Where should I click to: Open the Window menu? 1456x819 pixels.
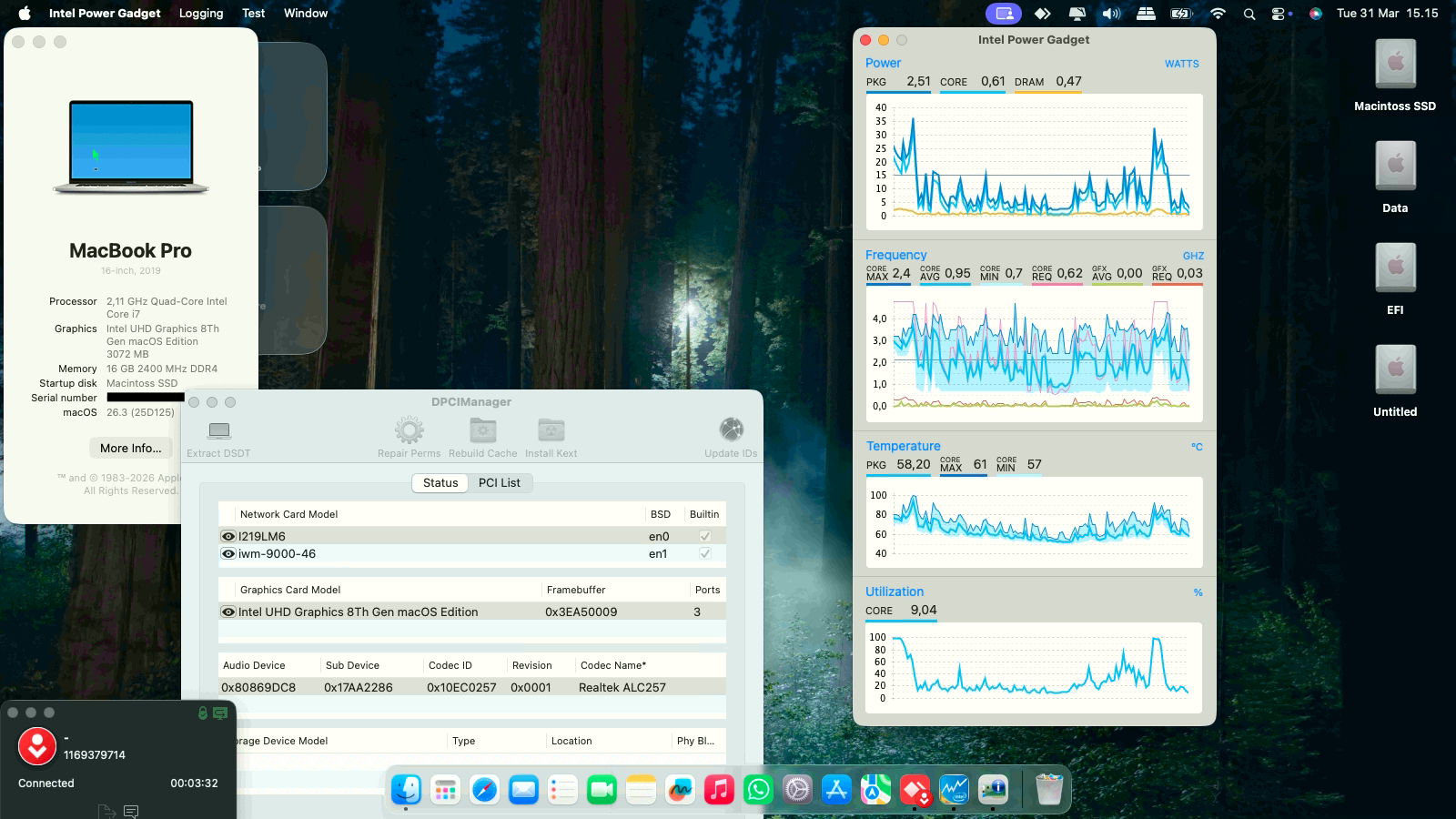click(x=306, y=13)
